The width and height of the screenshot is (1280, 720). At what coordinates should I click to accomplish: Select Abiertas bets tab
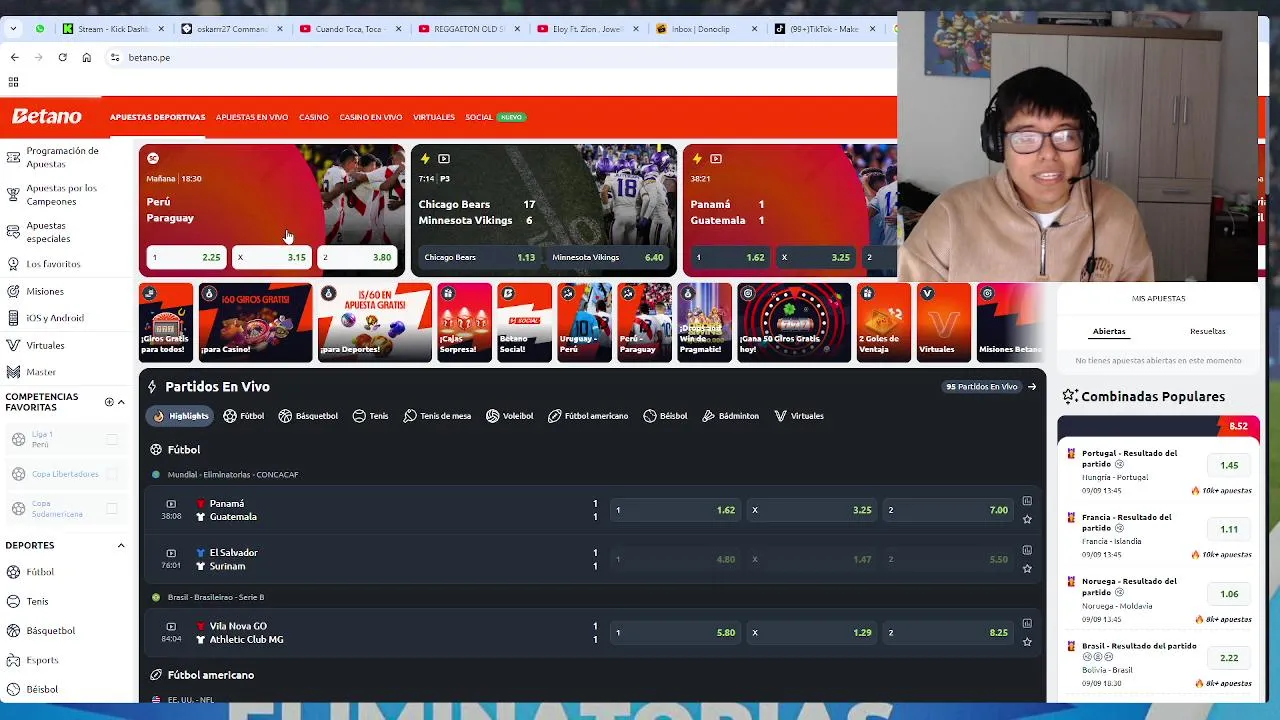1109,331
